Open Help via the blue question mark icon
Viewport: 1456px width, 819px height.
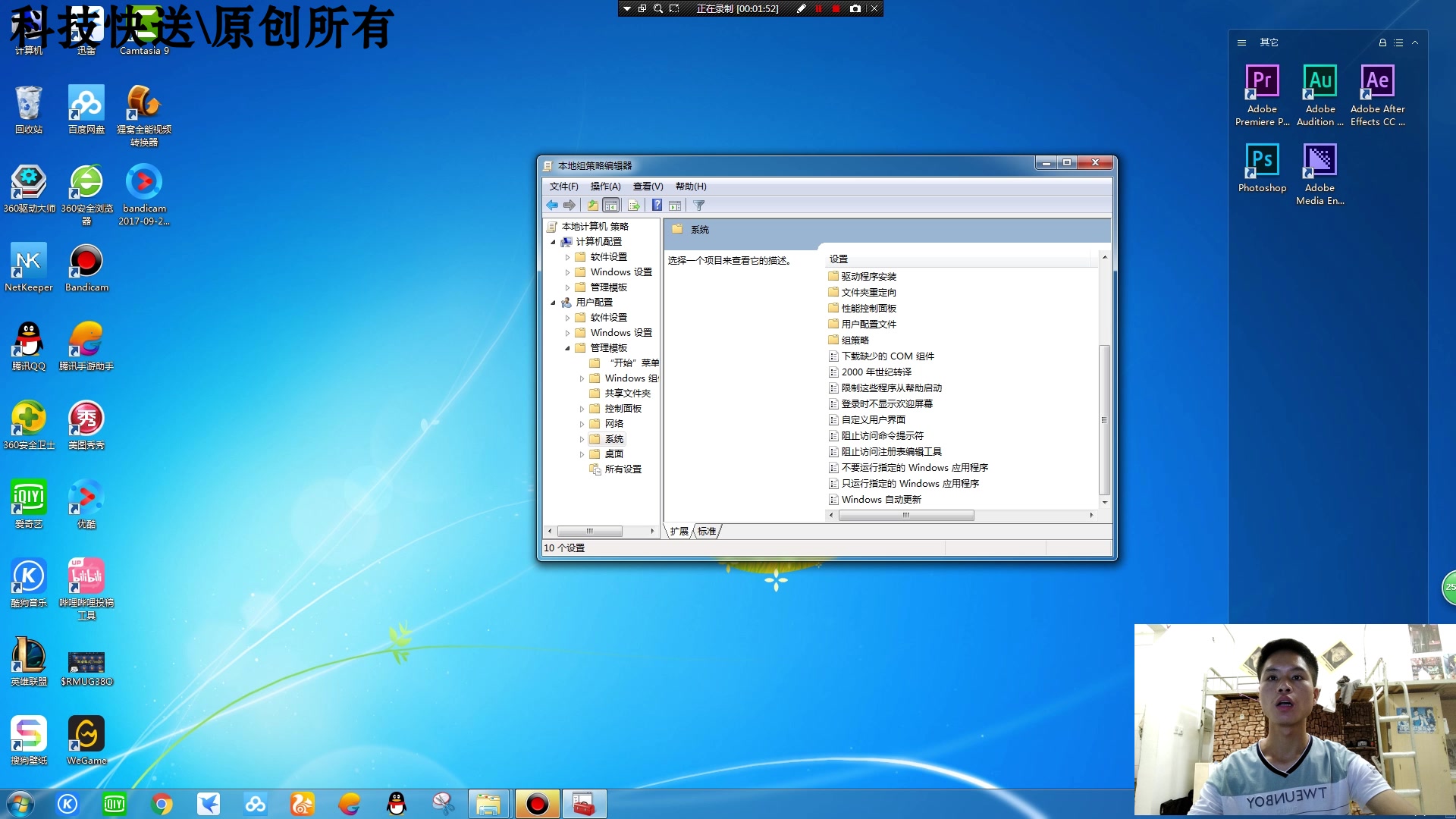657,206
